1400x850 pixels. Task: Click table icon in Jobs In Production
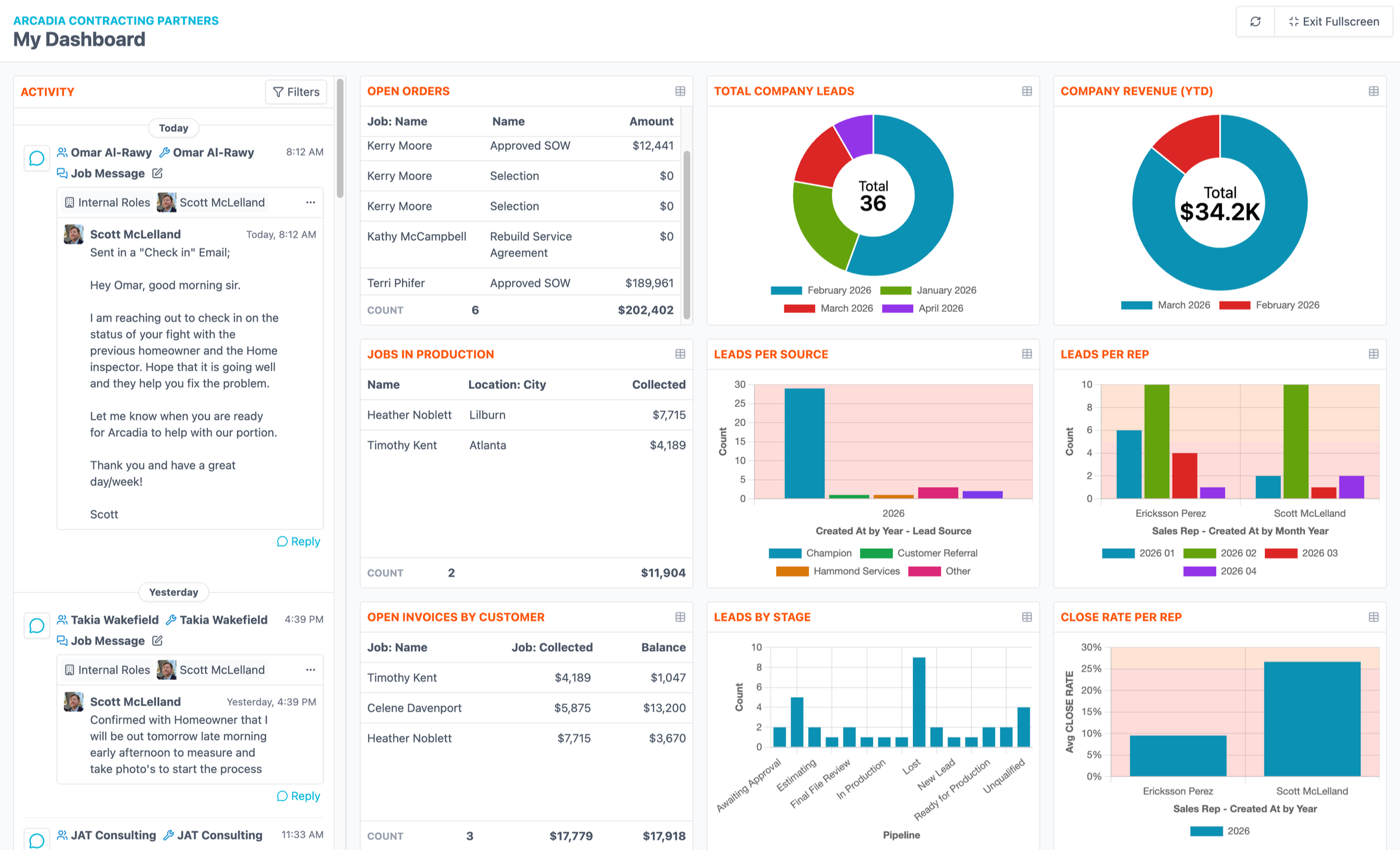[x=680, y=354]
